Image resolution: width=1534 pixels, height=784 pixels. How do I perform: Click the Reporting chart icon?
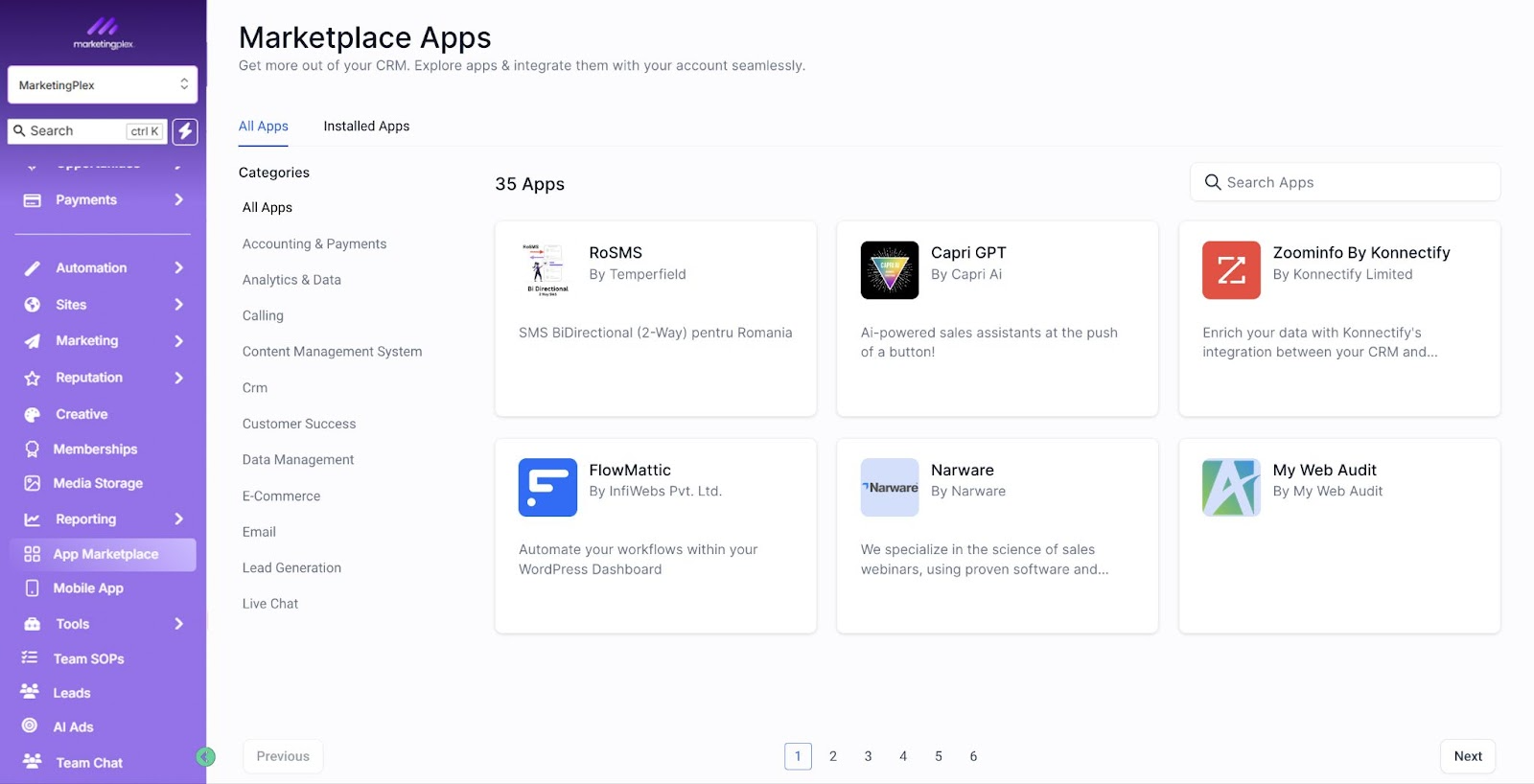tap(33, 519)
